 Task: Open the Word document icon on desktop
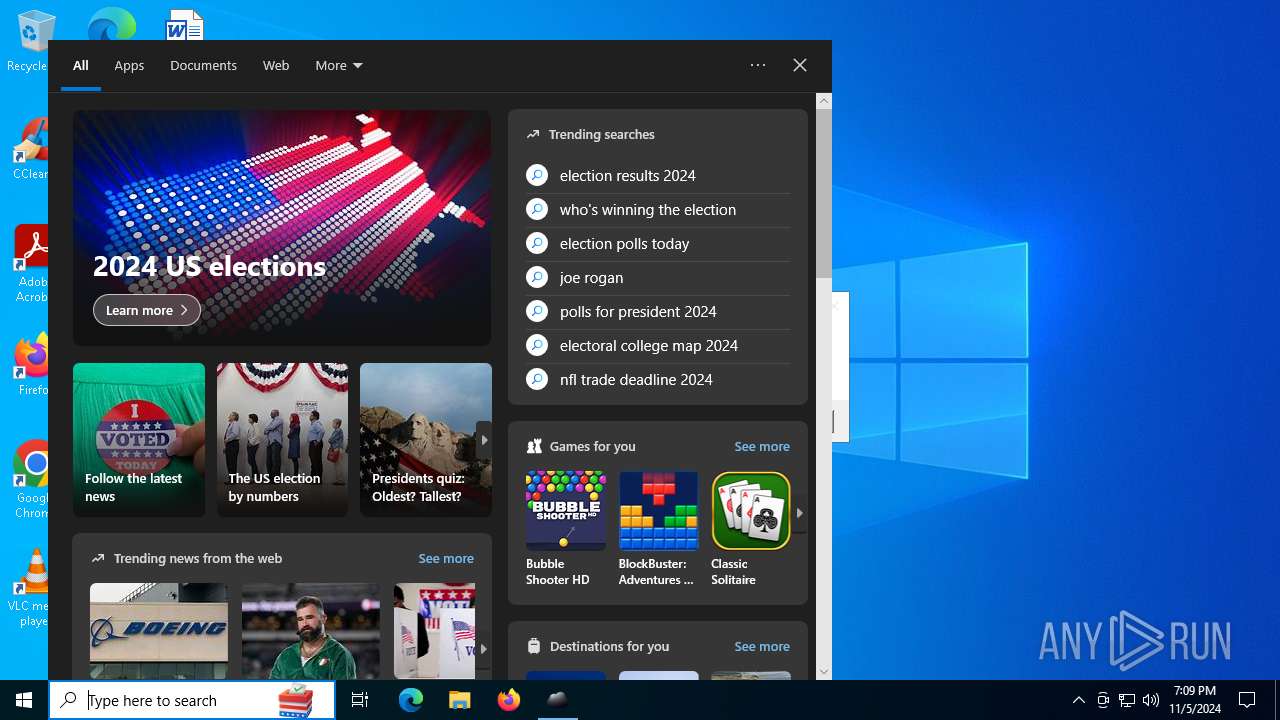[x=185, y=25]
